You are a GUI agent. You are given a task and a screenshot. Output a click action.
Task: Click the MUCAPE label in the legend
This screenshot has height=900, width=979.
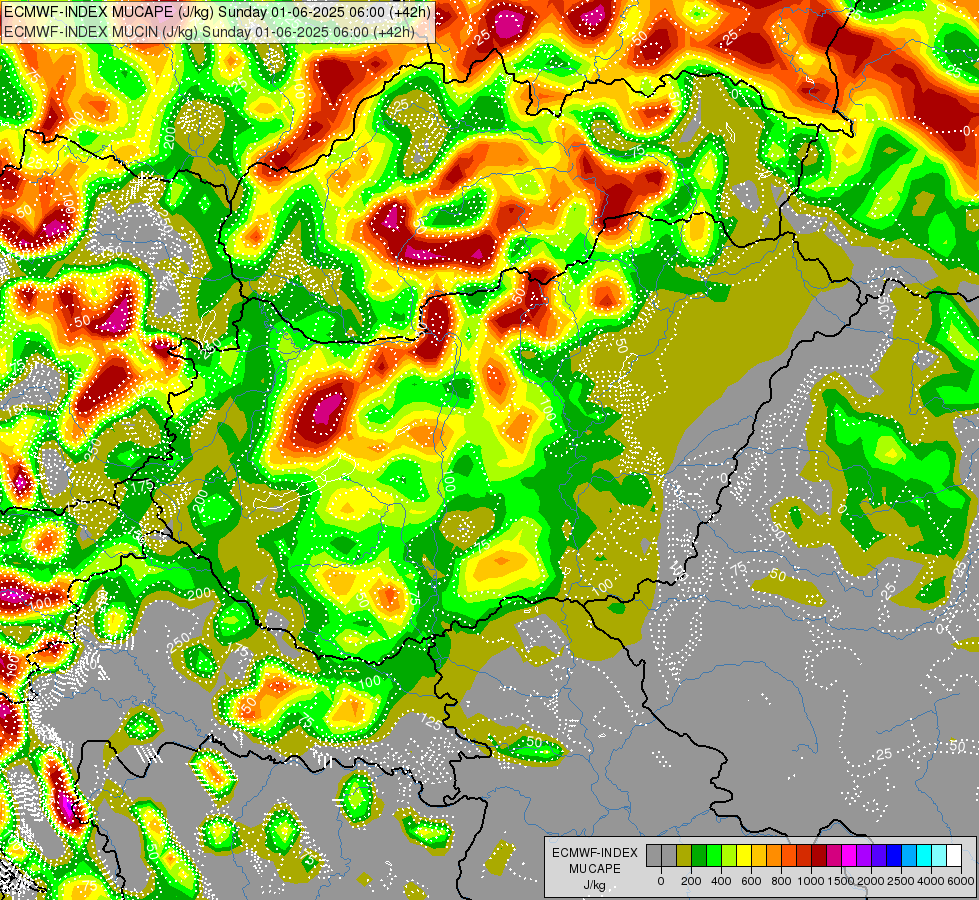(x=595, y=869)
